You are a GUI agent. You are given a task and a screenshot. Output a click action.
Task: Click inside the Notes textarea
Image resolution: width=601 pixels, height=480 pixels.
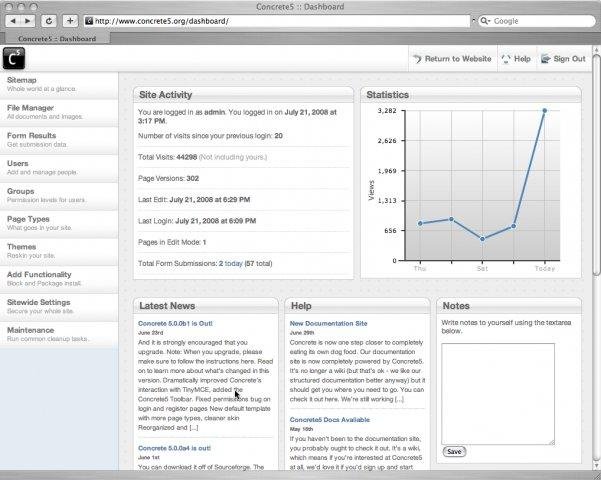(498, 394)
